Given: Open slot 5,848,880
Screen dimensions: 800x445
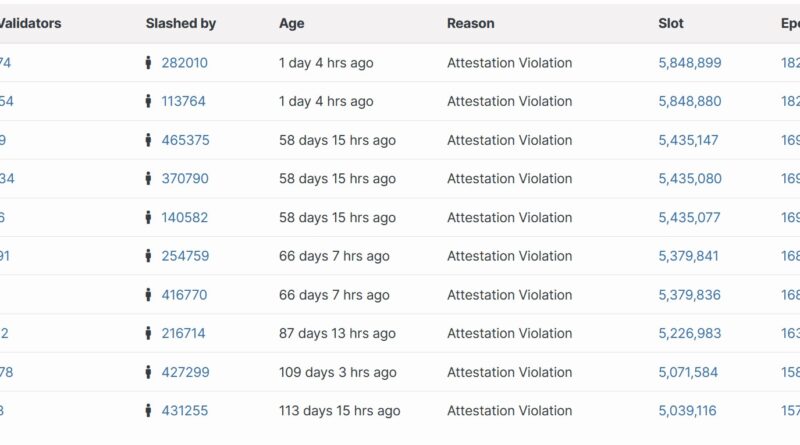Looking at the screenshot, I should 689,101.
